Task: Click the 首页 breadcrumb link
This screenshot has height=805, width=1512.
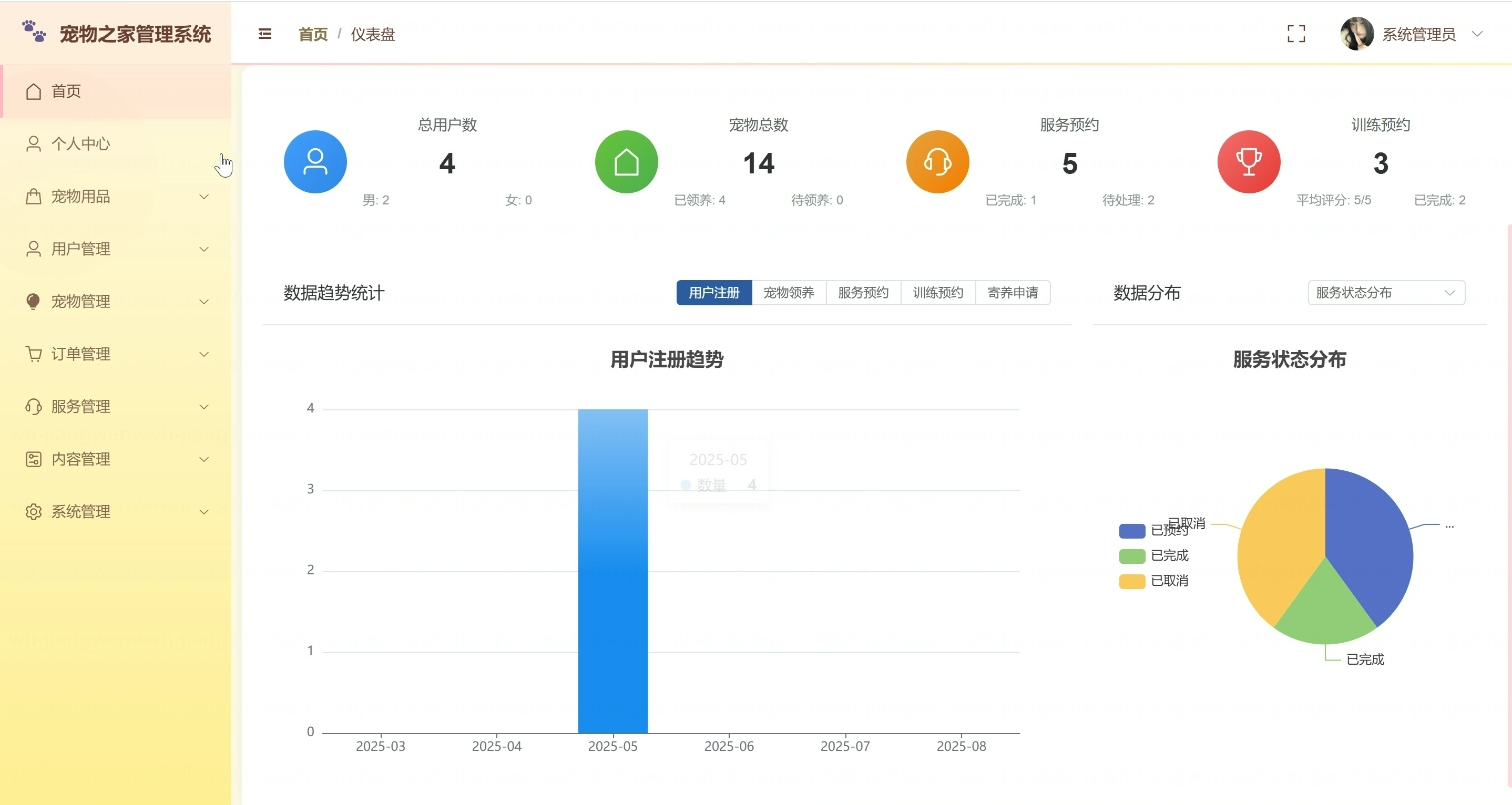Action: coord(313,35)
